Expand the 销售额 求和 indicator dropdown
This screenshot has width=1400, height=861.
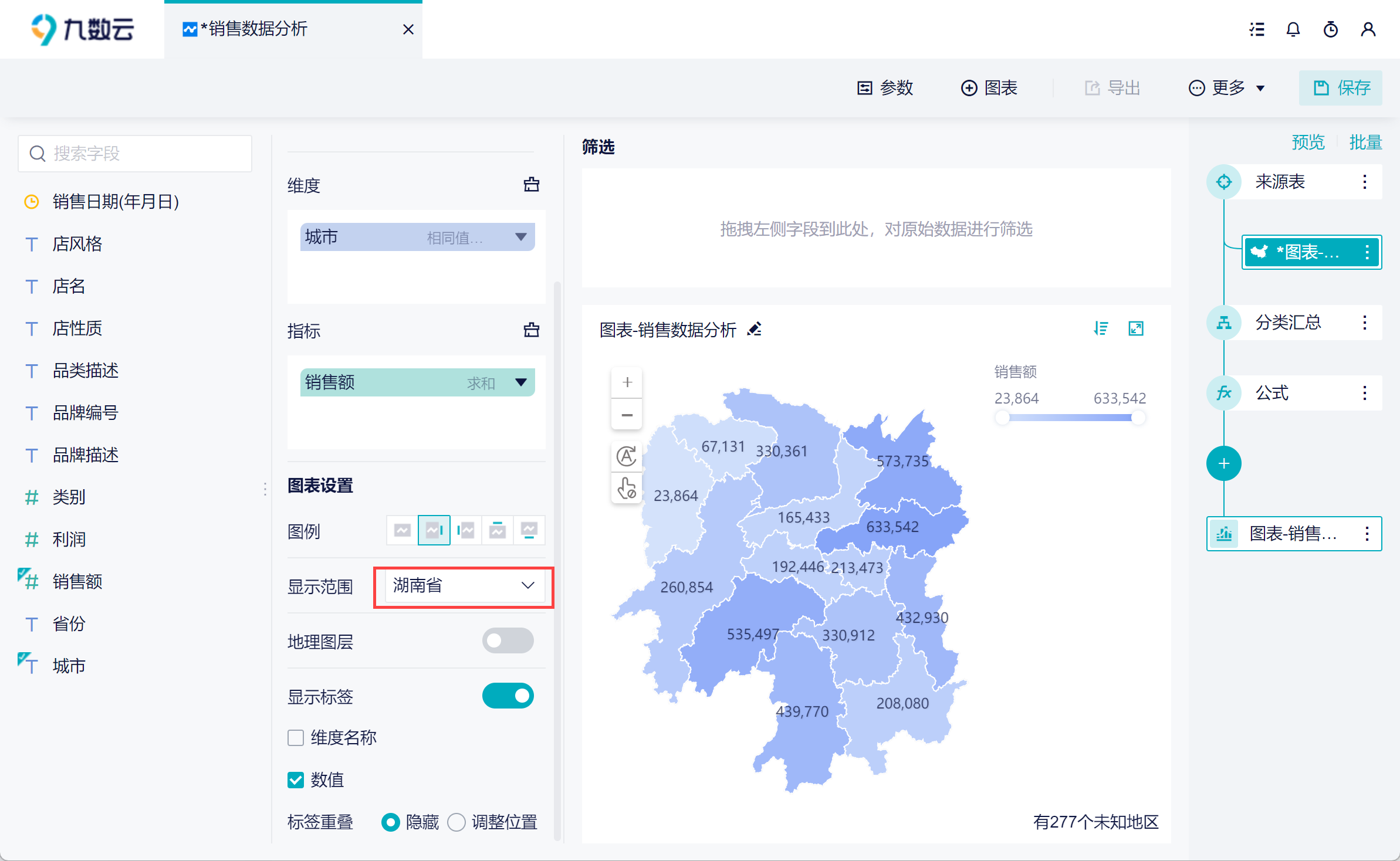coord(520,382)
